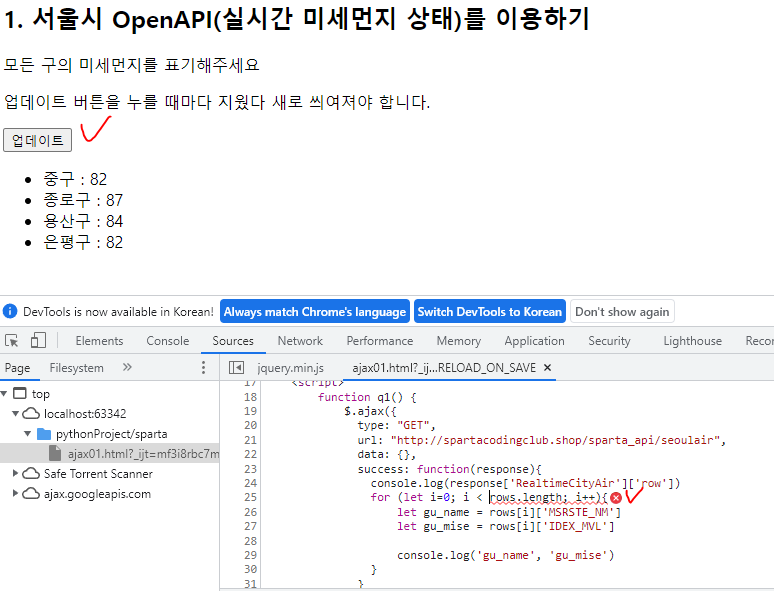Click the 'MSRSTE_NM' string on line 26

[578, 512]
